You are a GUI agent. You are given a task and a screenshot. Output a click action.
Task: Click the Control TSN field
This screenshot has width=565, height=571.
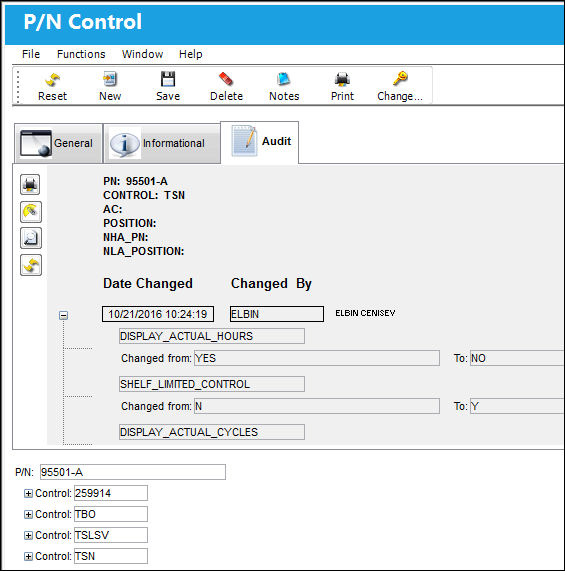(111, 556)
